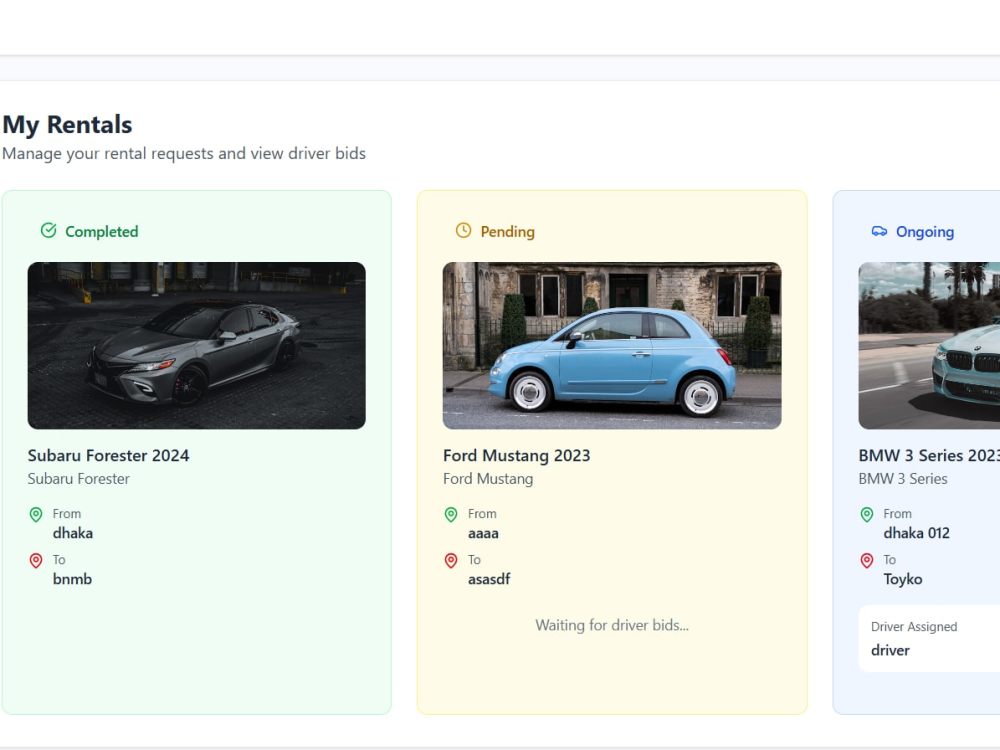Click the green From pin above dhaka 012
The height and width of the screenshot is (750, 1000).
(867, 515)
